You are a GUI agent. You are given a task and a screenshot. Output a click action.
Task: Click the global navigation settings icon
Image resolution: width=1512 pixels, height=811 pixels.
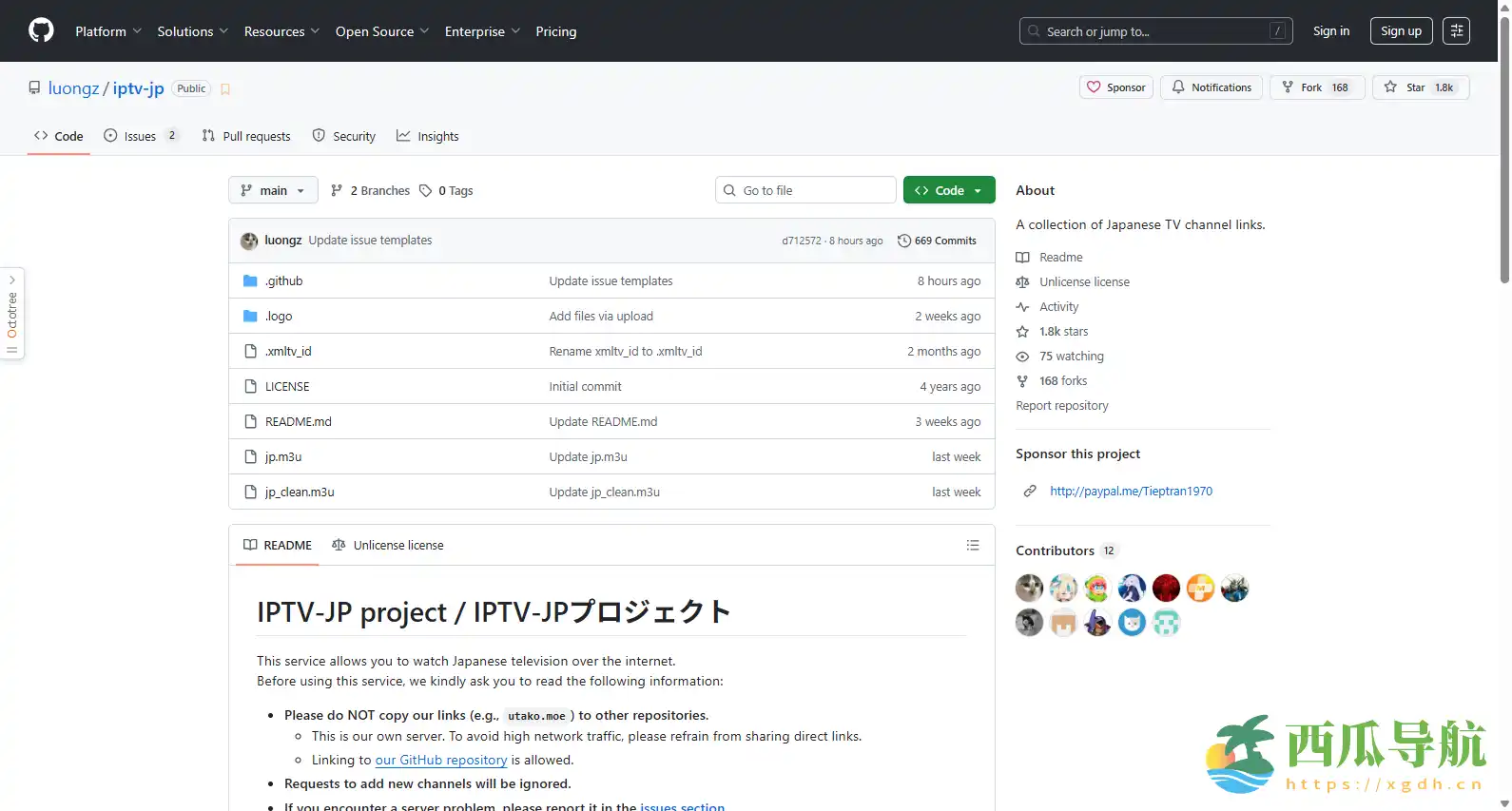(x=1456, y=31)
